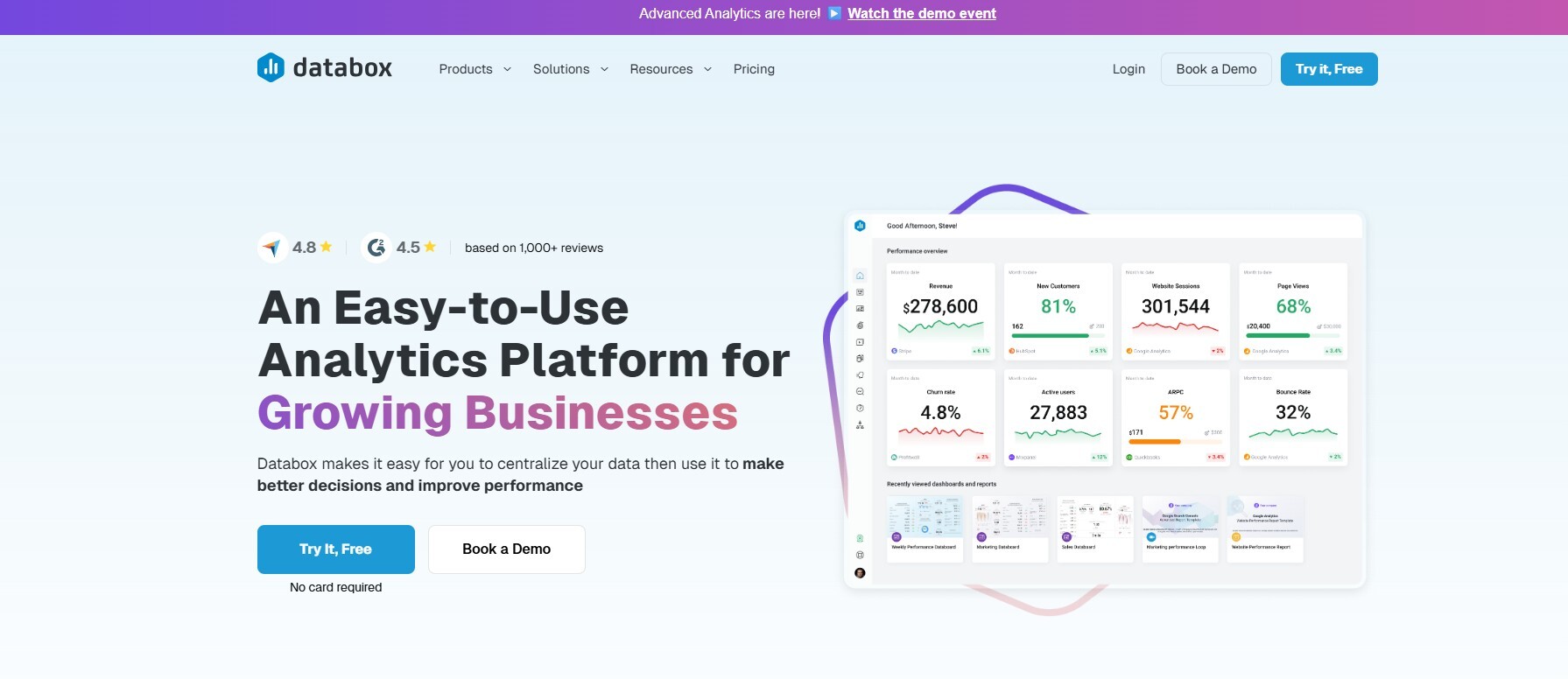
Task: Click Google Analytics icon on Website Sessions card
Action: tap(1129, 351)
